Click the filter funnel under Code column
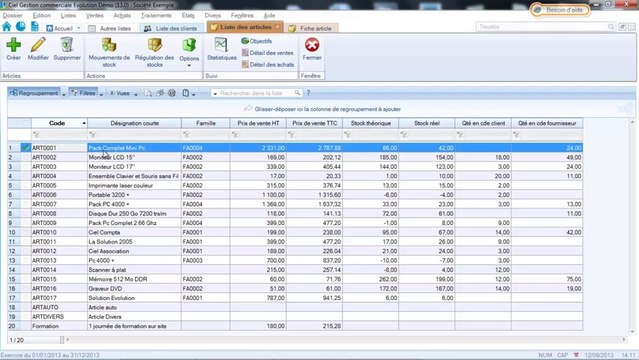Image resolution: width=639 pixels, height=360 pixels. click(x=36, y=135)
